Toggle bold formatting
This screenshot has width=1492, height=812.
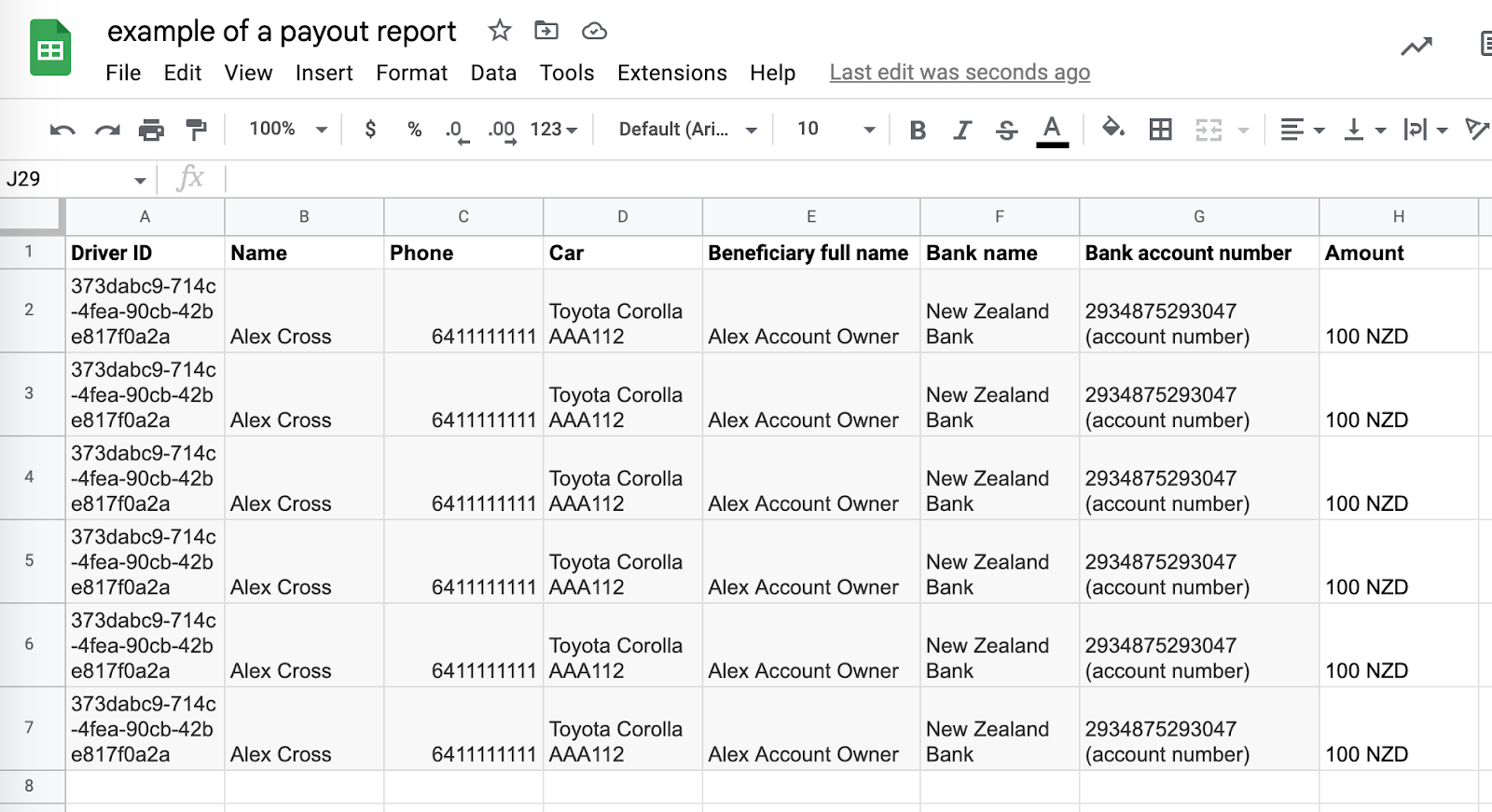(x=918, y=130)
